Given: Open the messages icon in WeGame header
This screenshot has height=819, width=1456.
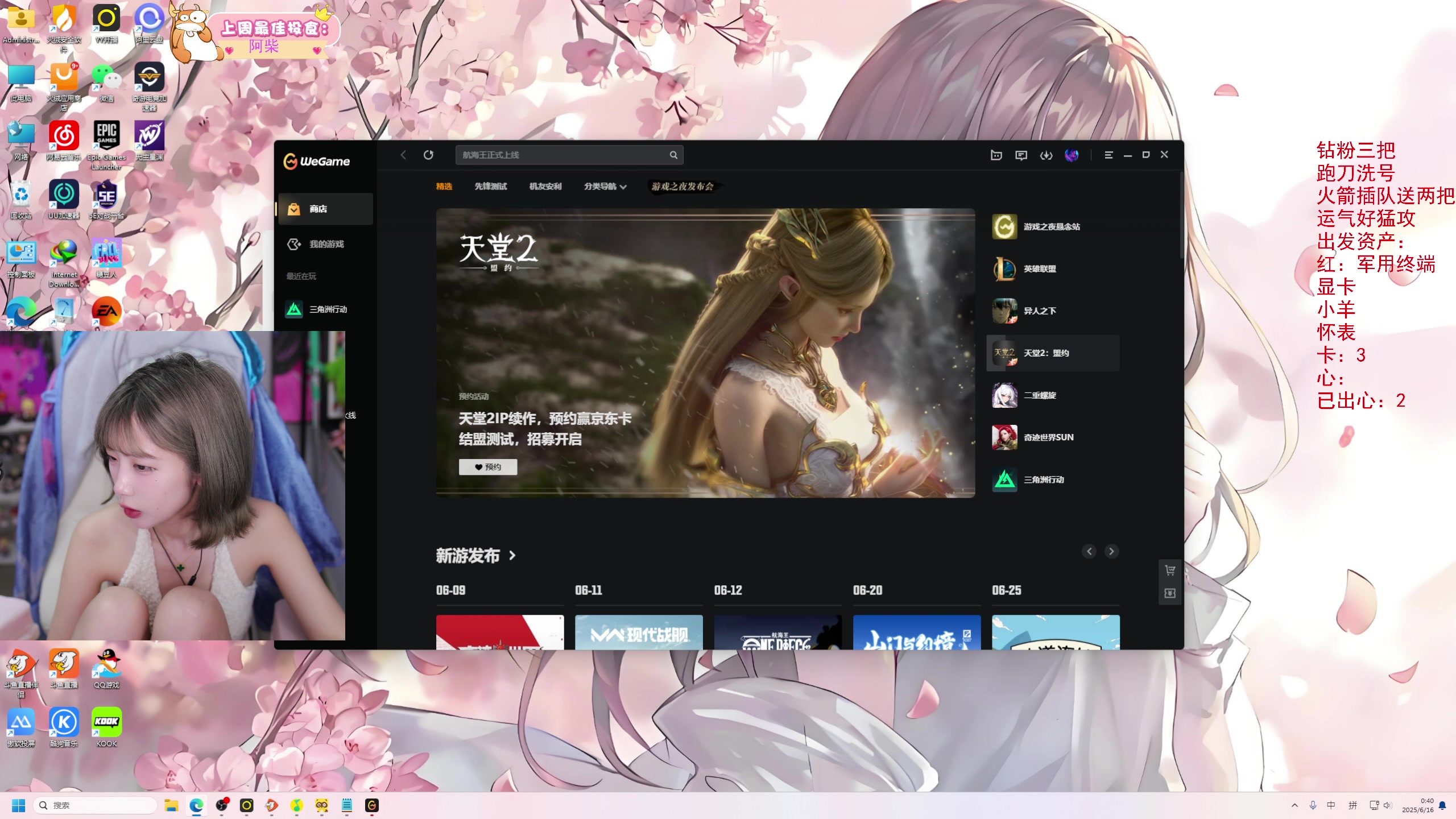Looking at the screenshot, I should point(1021,155).
